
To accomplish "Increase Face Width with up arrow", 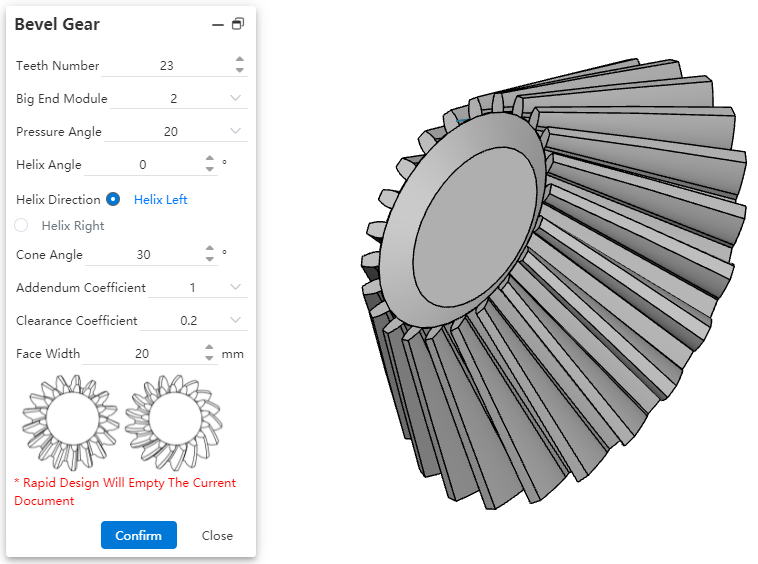I will tap(209, 347).
